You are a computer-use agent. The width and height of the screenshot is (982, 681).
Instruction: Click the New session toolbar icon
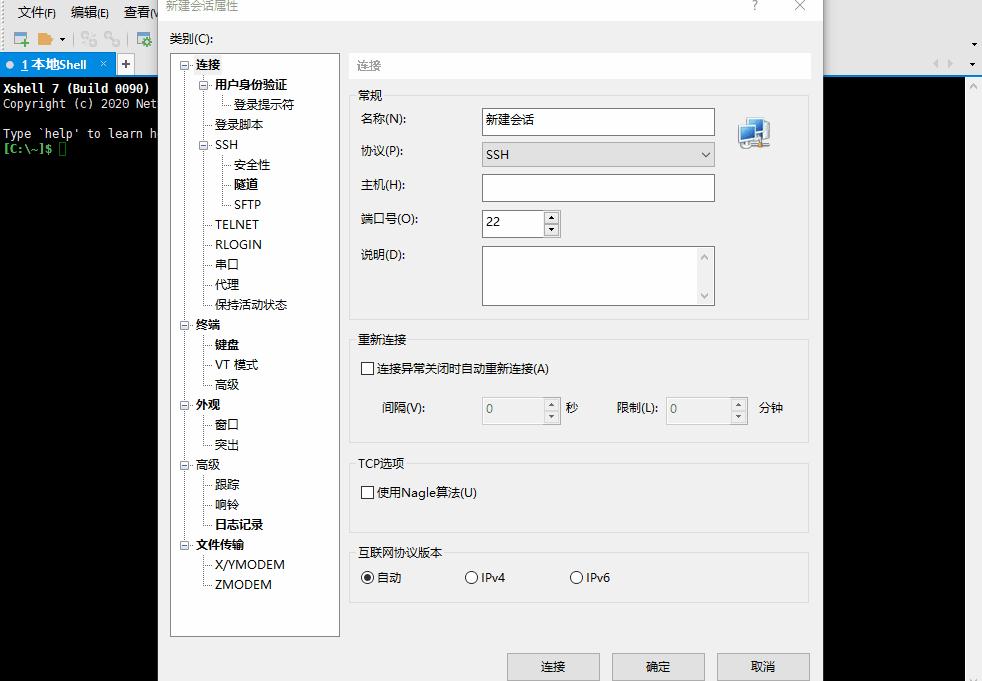pyautogui.click(x=21, y=38)
